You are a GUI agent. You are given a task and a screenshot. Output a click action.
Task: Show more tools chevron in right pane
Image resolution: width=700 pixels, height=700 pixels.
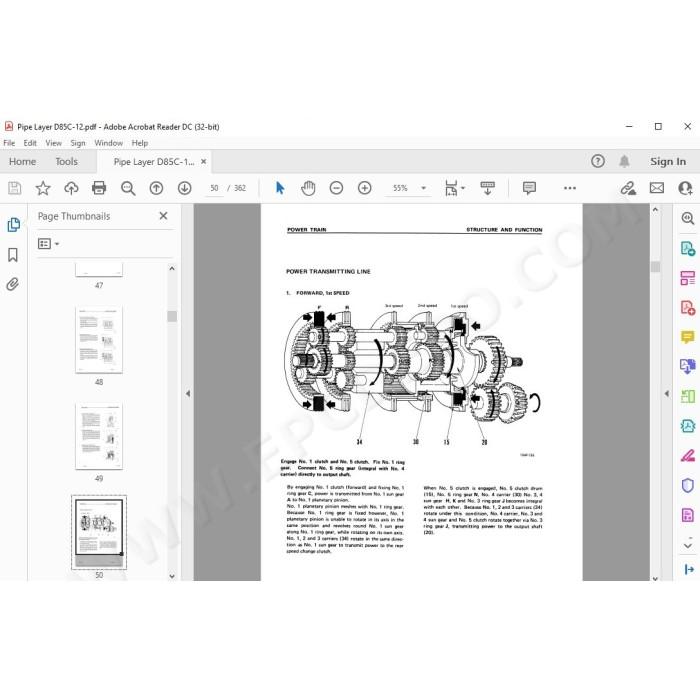click(x=688, y=546)
